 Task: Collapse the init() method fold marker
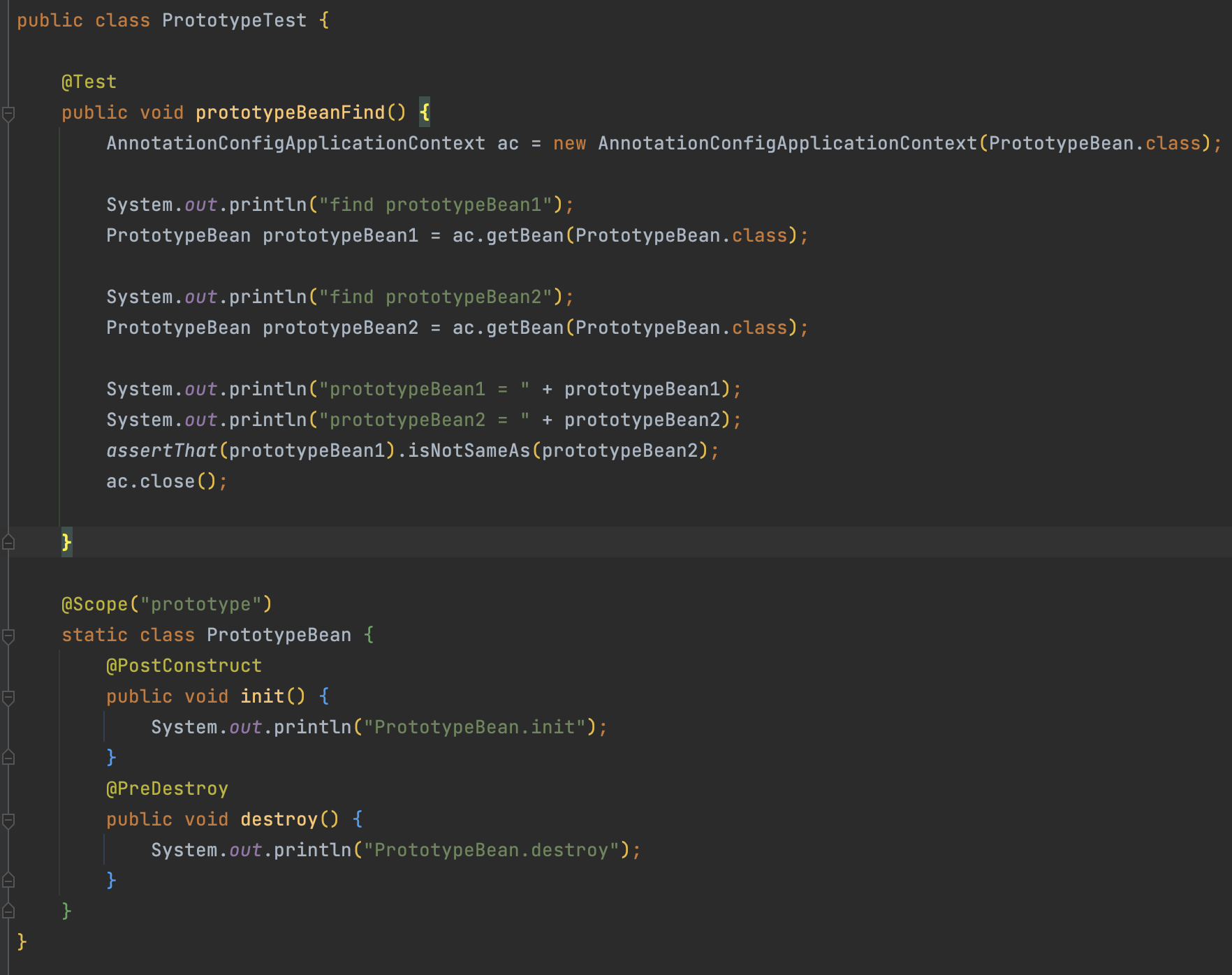click(8, 697)
